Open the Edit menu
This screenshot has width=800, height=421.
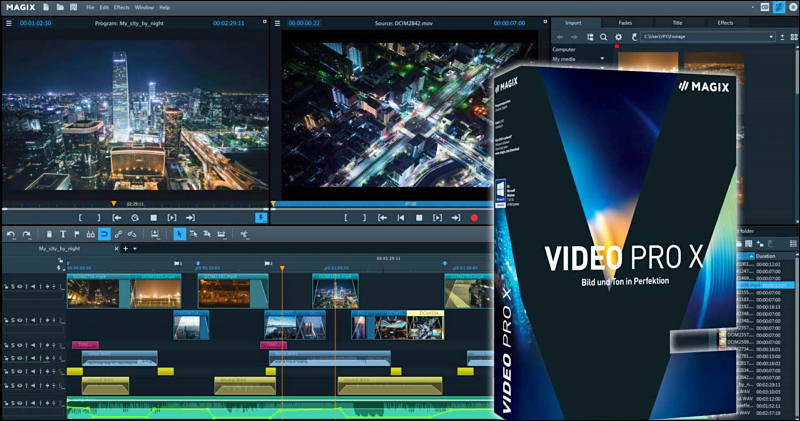click(104, 8)
